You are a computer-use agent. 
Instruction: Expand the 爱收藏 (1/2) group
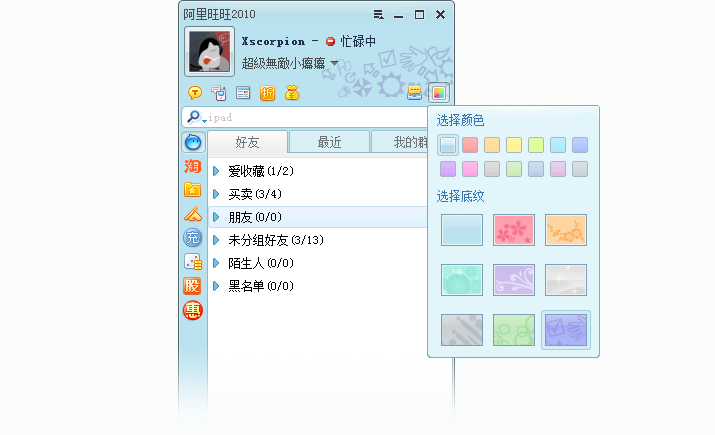point(216,171)
